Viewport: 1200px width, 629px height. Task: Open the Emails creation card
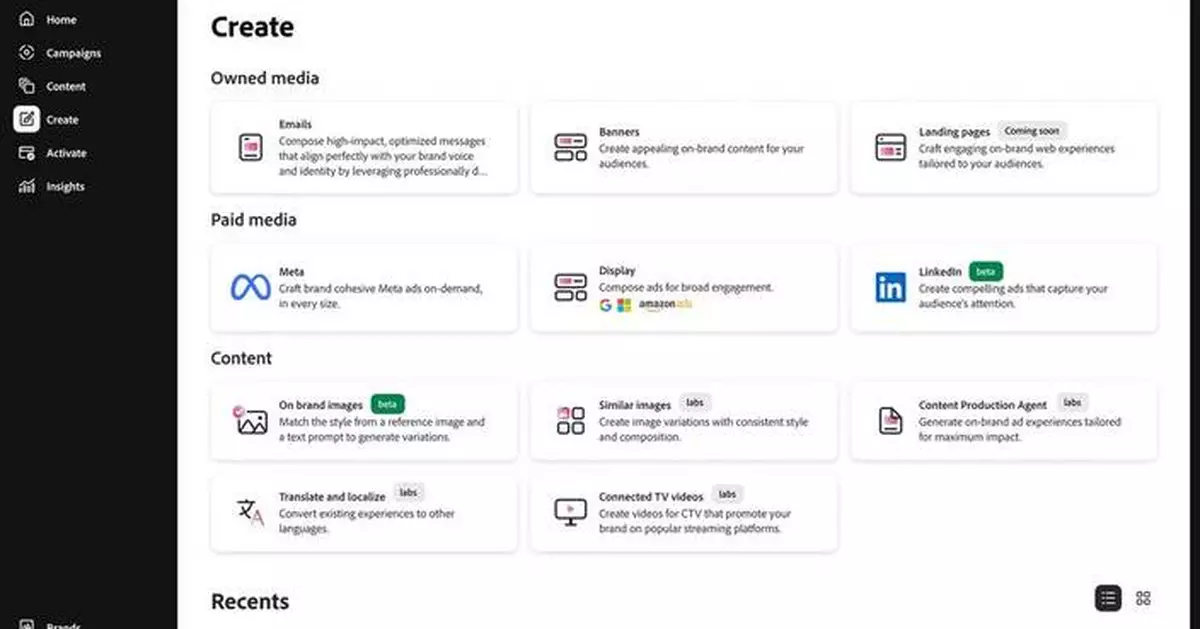pos(363,148)
